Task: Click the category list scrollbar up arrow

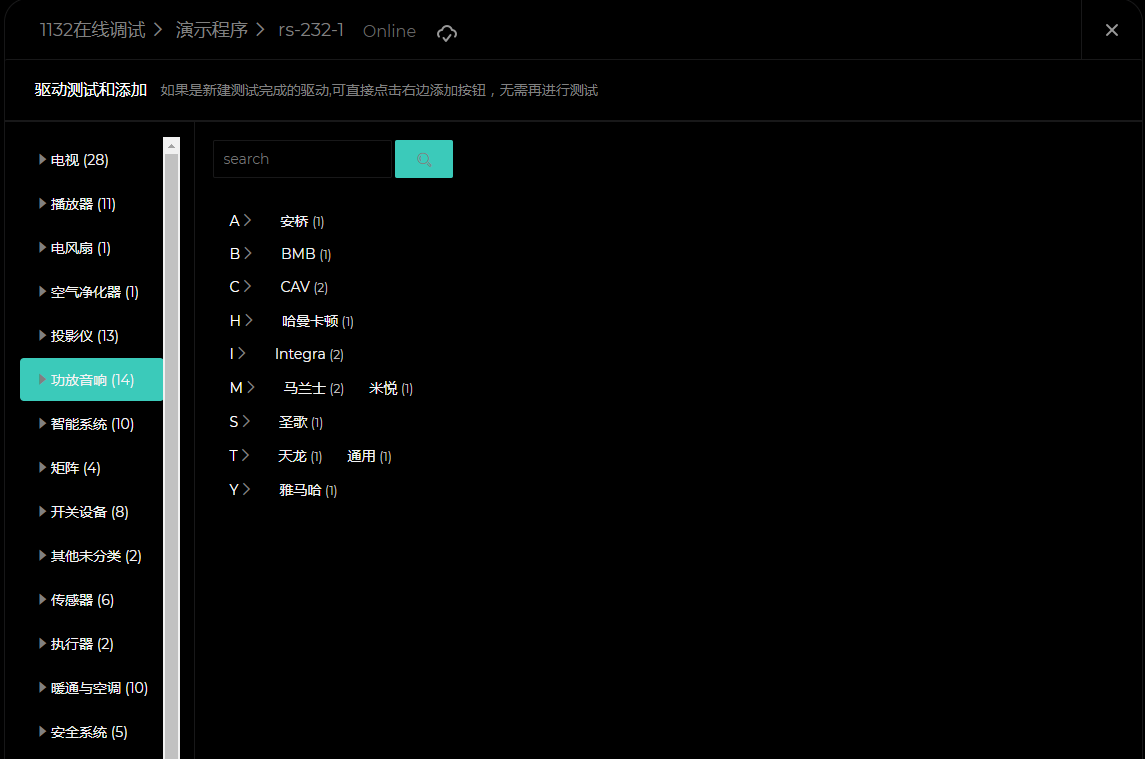Action: click(x=172, y=146)
